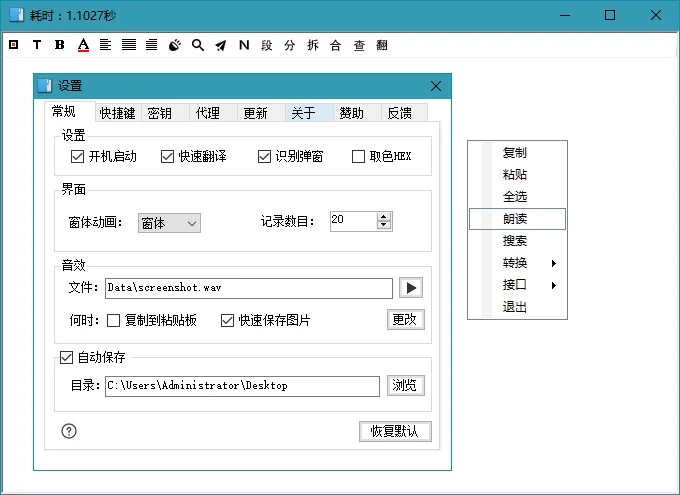Click the 恢复默认 button
680x495 pixels.
pos(395,431)
